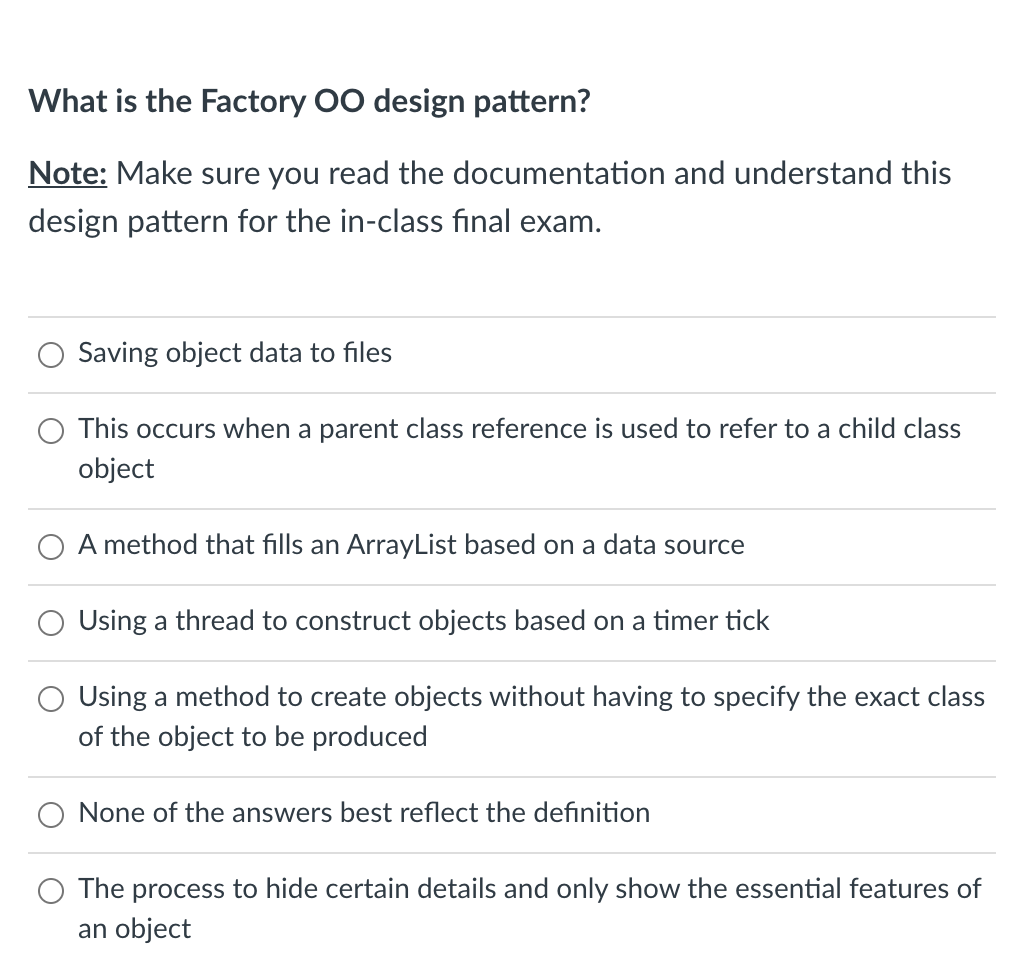The image size is (1030, 972).
Task: Choose 'A method that fills an ArrayList' option
Action: tap(51, 546)
